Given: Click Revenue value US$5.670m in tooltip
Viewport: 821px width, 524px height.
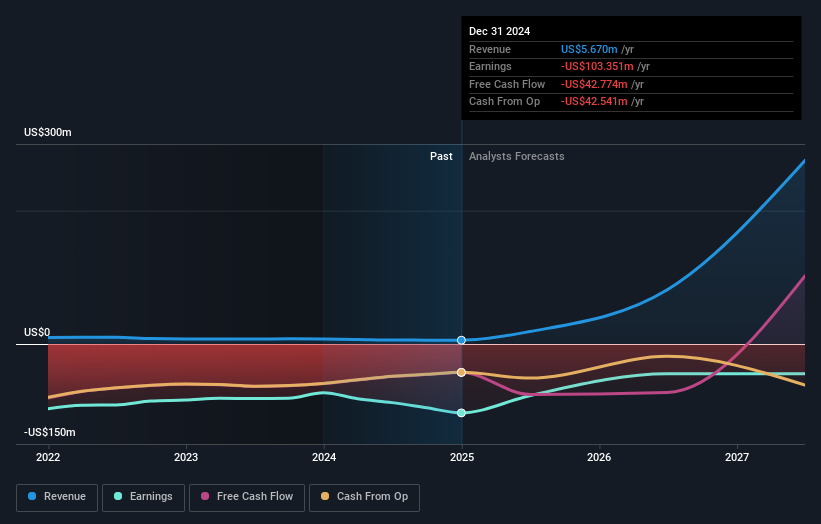Looking at the screenshot, I should point(589,49).
